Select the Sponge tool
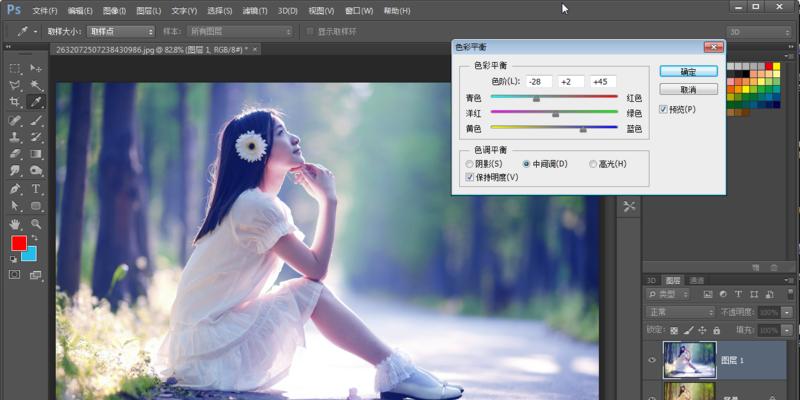The height and width of the screenshot is (400, 800). tap(36, 170)
